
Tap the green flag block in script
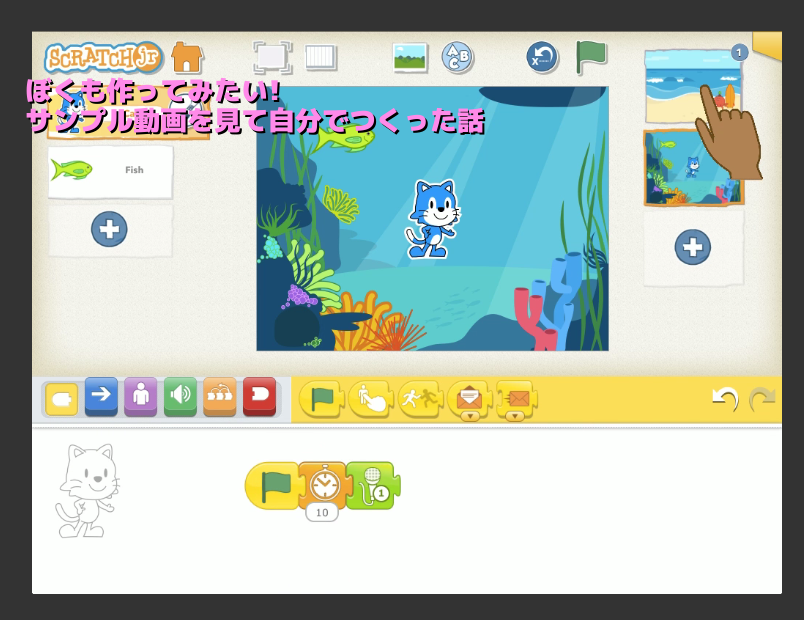pyautogui.click(x=273, y=485)
